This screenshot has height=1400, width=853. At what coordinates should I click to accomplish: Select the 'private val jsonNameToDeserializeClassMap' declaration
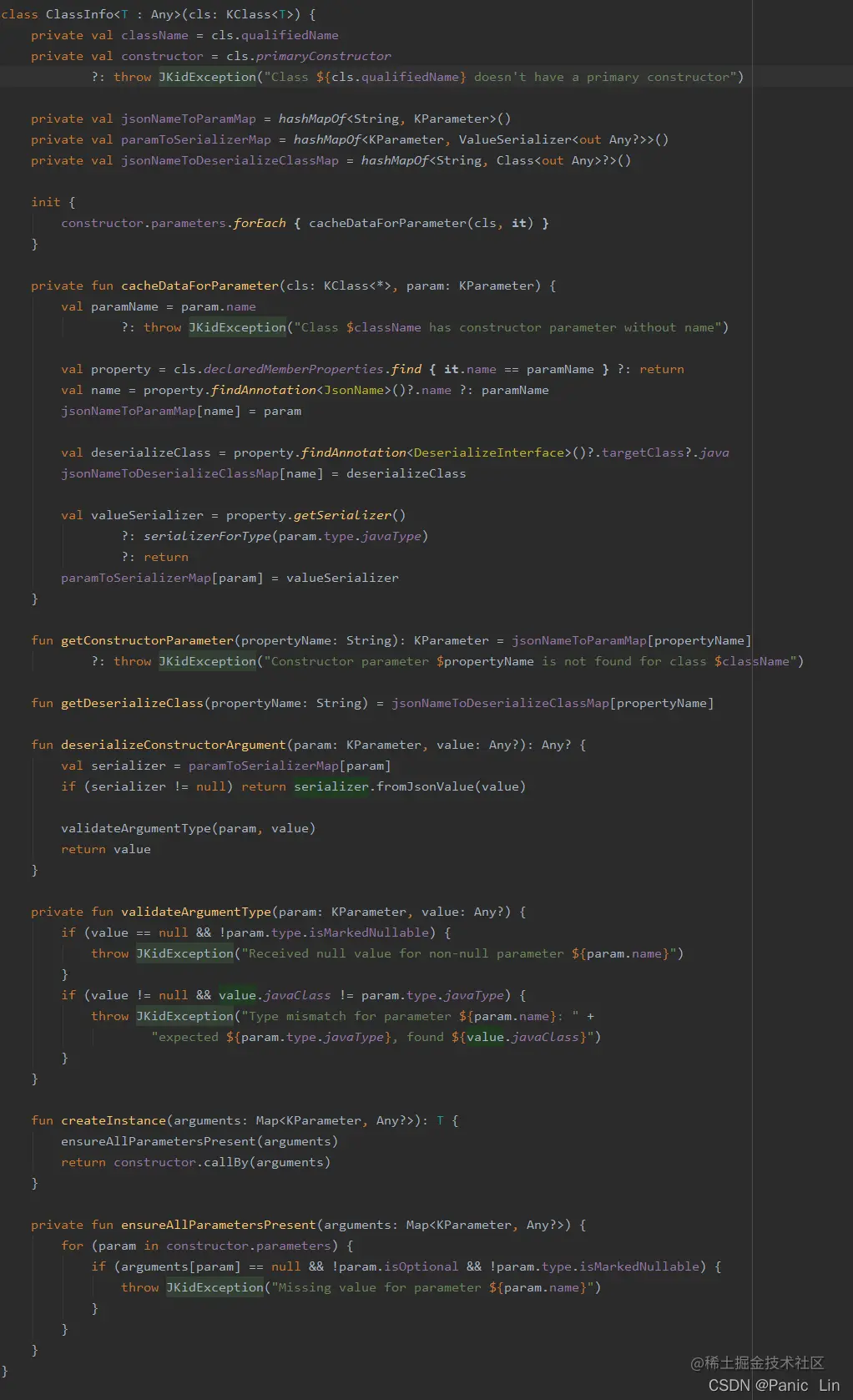pos(331,160)
